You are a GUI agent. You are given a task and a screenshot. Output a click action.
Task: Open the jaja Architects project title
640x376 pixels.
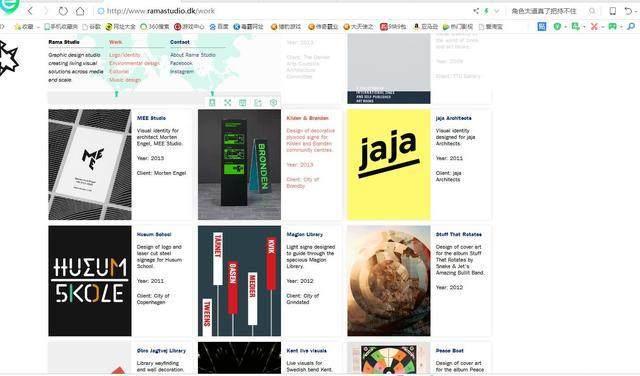453,118
